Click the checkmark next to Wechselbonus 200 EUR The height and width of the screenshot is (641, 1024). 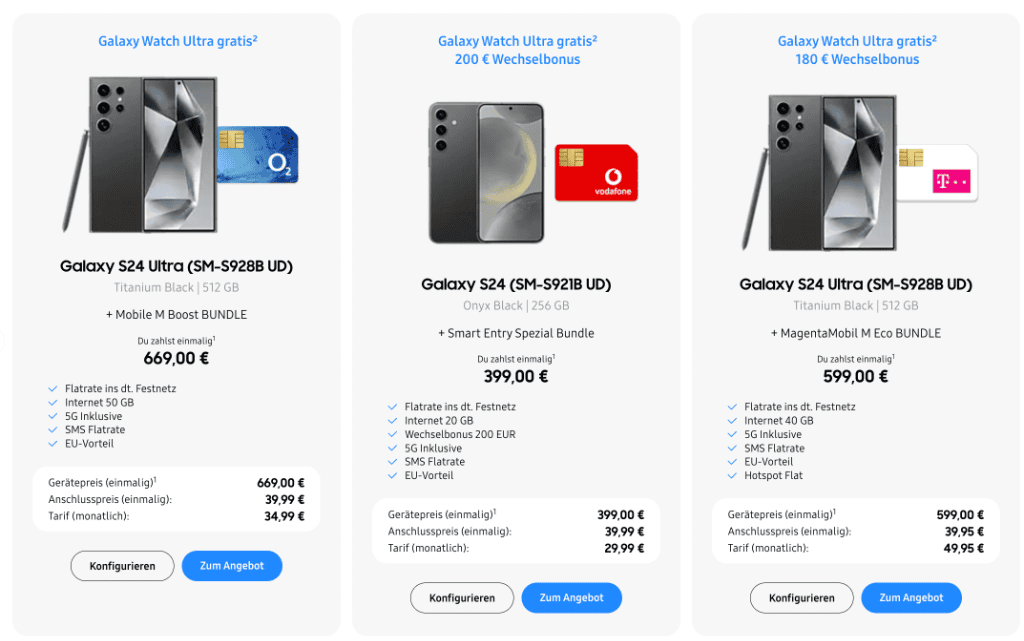click(392, 435)
